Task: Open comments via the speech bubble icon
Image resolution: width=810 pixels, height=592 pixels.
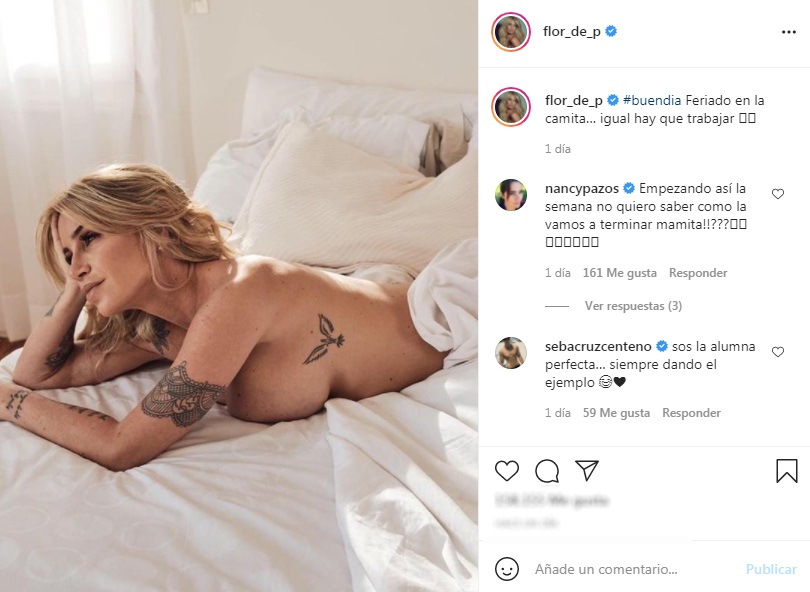Action: [547, 471]
